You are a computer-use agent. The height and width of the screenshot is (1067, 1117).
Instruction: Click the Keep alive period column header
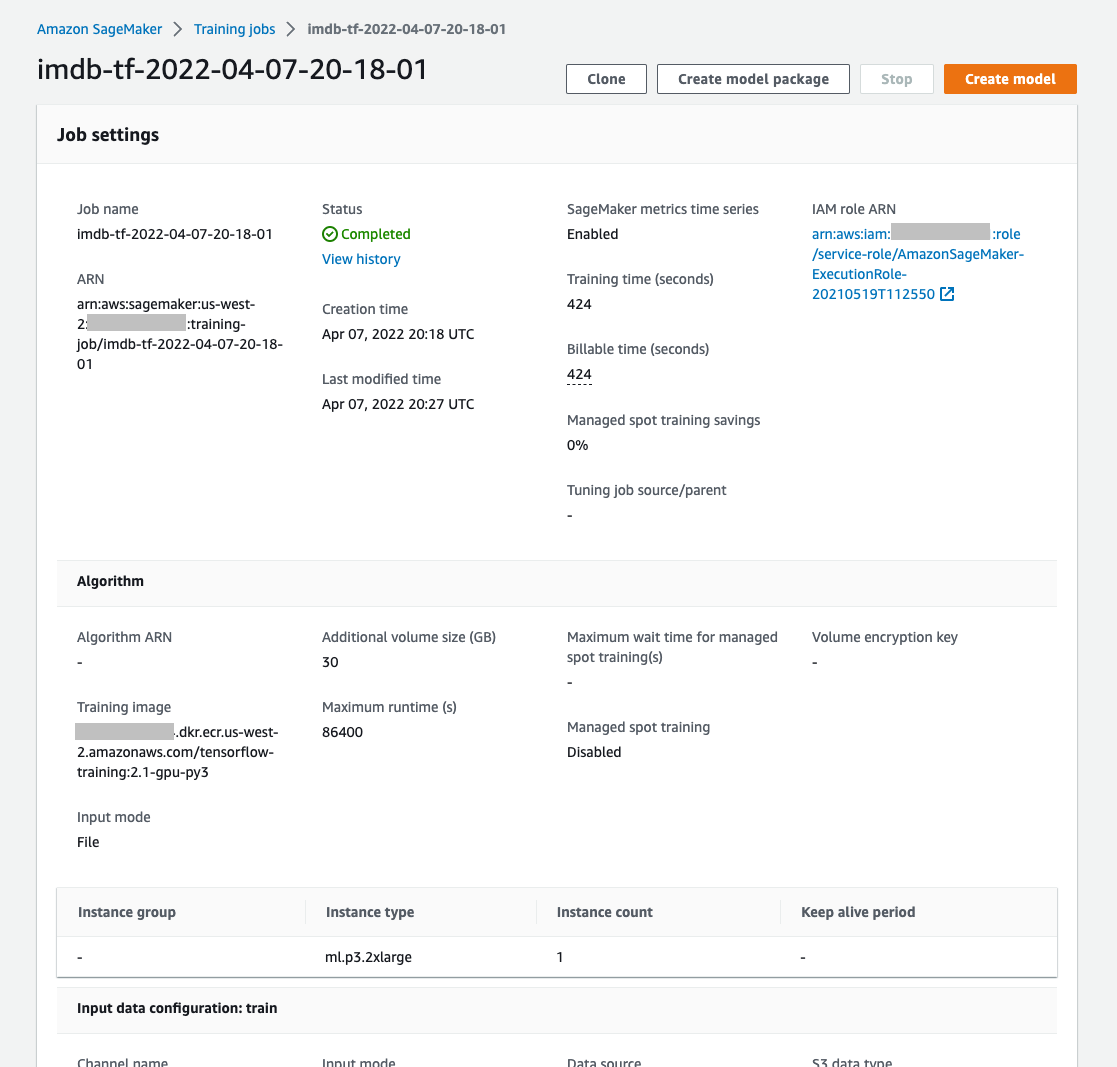click(858, 912)
